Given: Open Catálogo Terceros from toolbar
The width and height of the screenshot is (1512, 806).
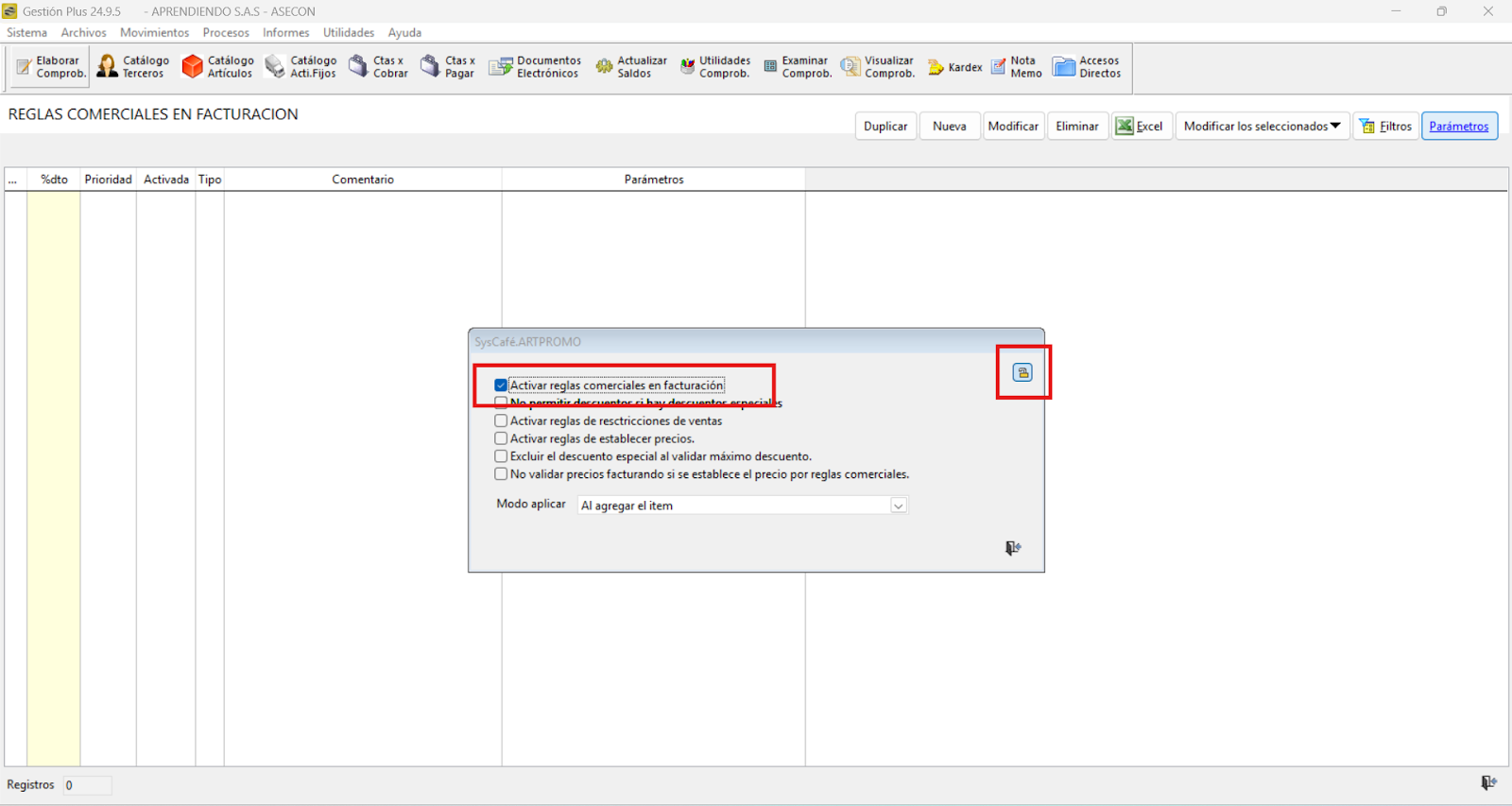Looking at the screenshot, I should 133,67.
